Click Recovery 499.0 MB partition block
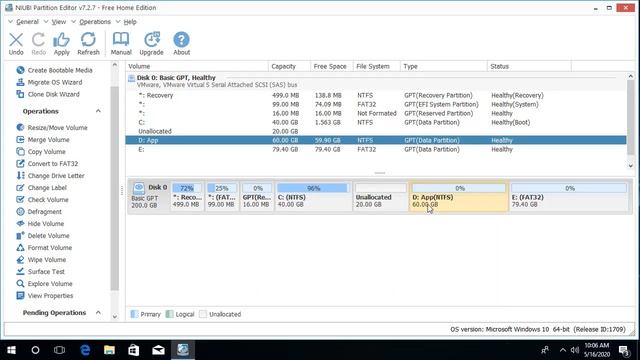 [187, 196]
